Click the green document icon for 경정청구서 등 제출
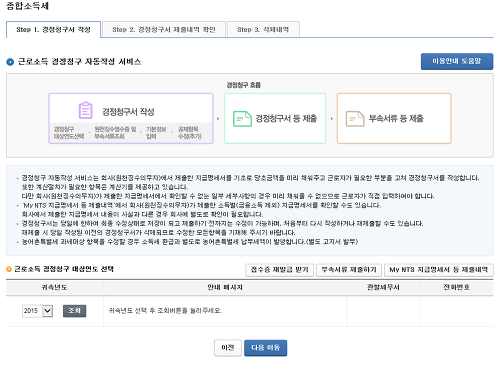 242,119
